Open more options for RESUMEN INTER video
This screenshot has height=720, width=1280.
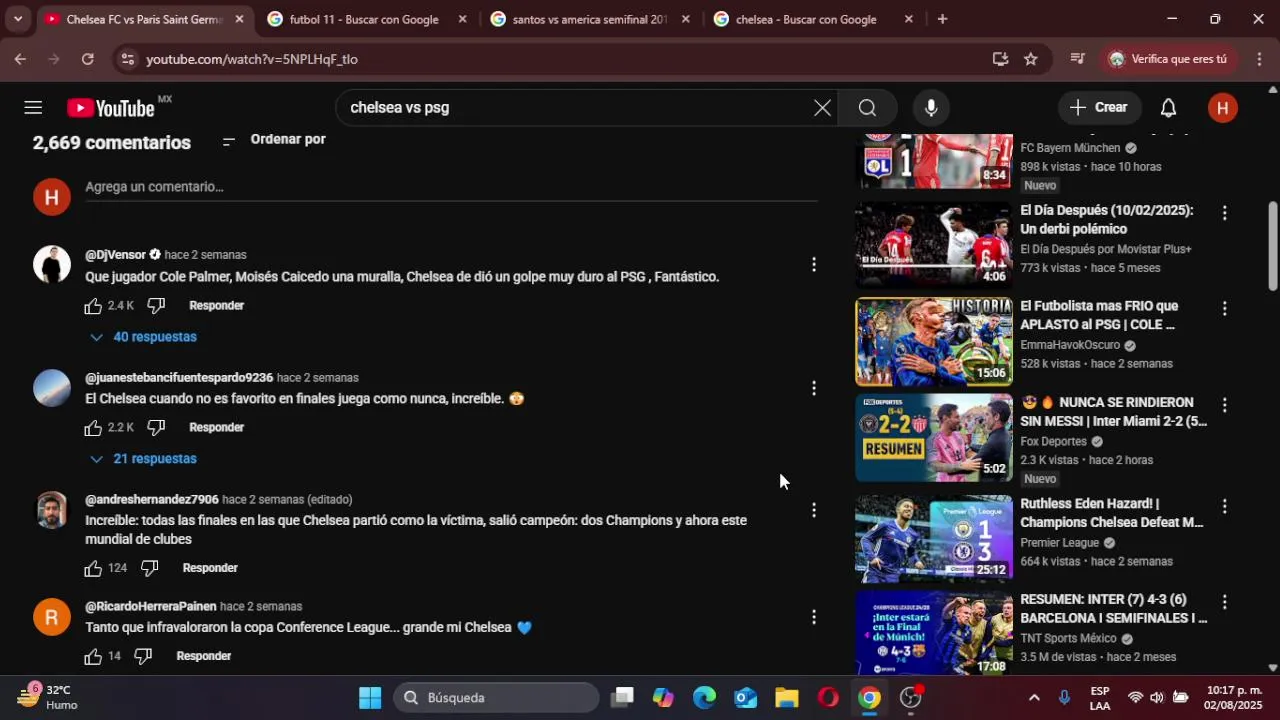click(1224, 602)
